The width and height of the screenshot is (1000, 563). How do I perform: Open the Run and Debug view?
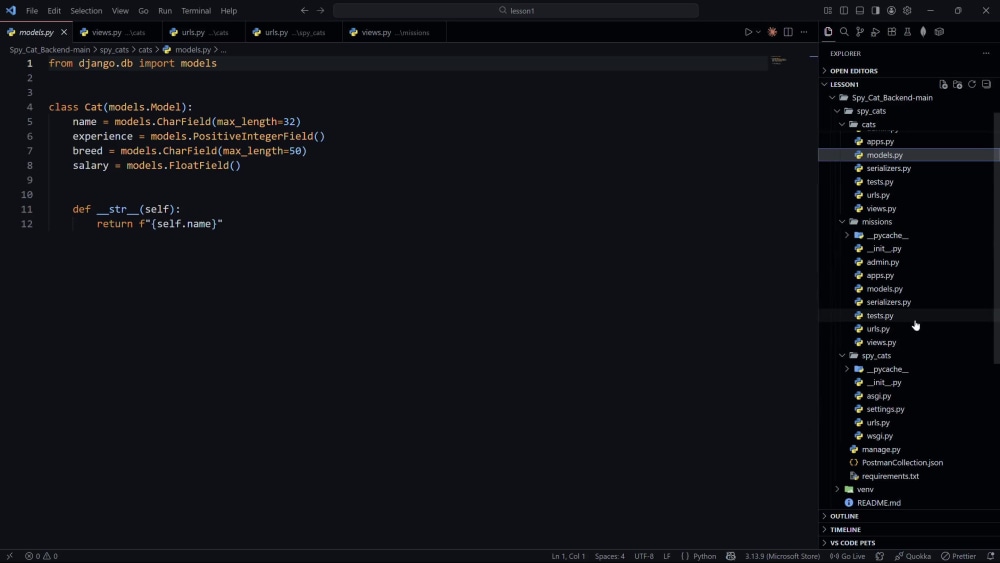click(x=876, y=32)
